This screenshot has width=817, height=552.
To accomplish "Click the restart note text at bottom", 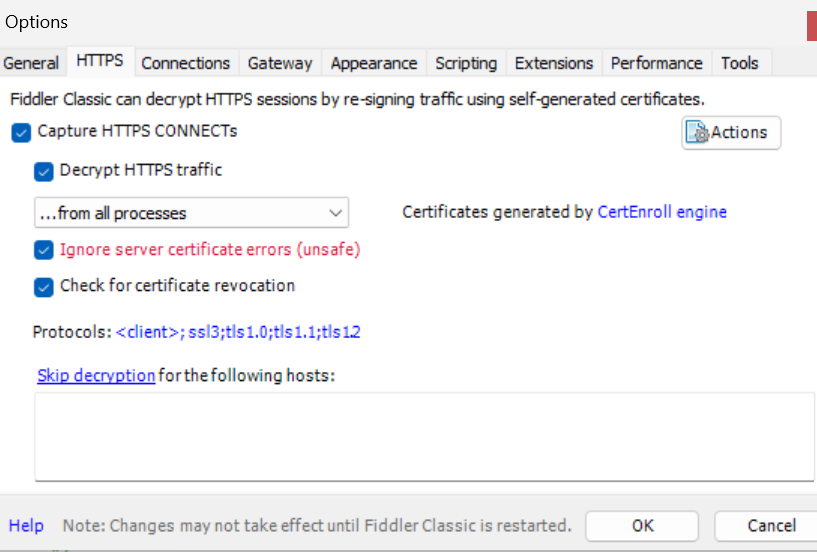I will click(317, 526).
